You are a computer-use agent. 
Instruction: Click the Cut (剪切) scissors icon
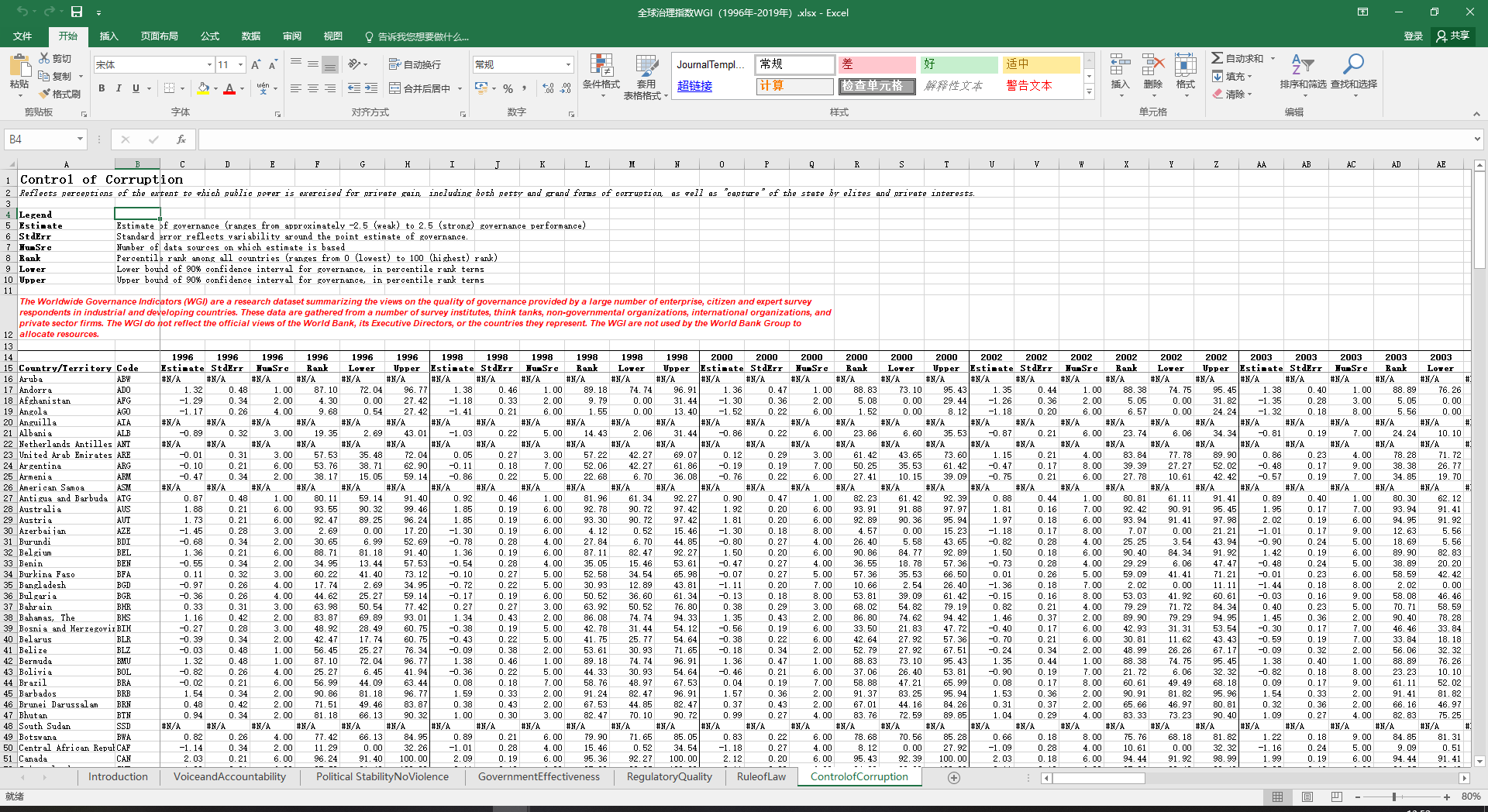click(x=44, y=58)
